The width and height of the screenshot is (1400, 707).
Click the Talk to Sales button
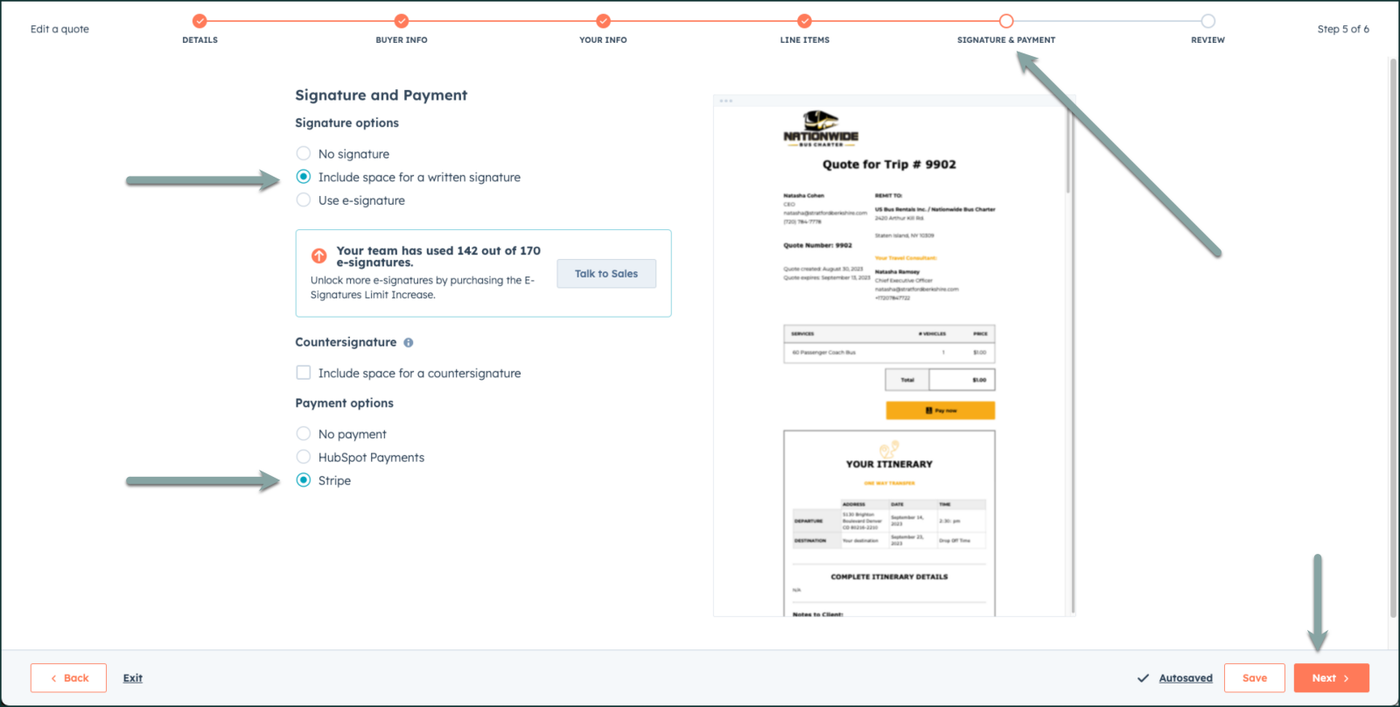(x=606, y=273)
